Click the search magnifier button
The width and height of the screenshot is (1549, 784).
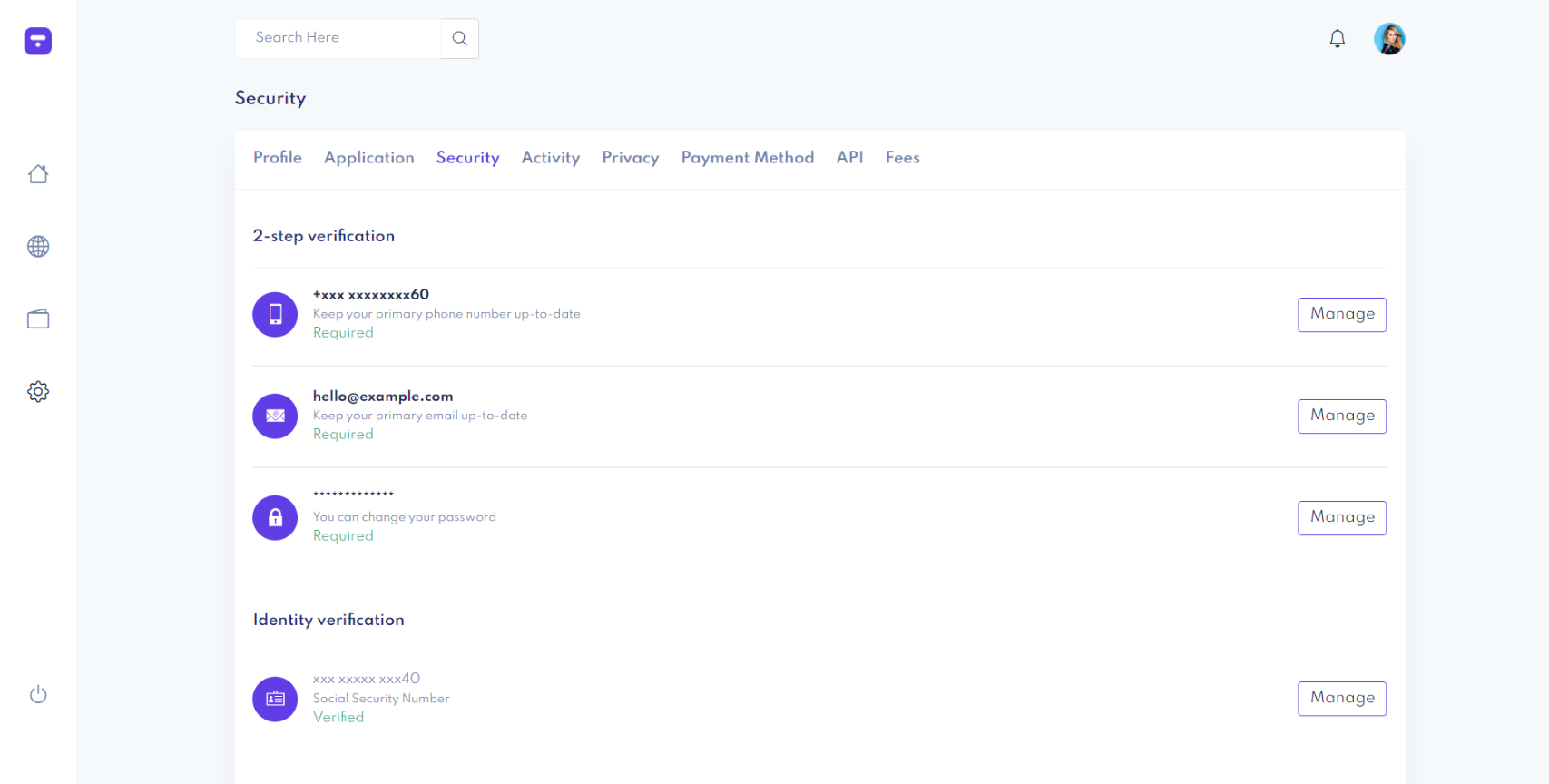click(x=460, y=39)
